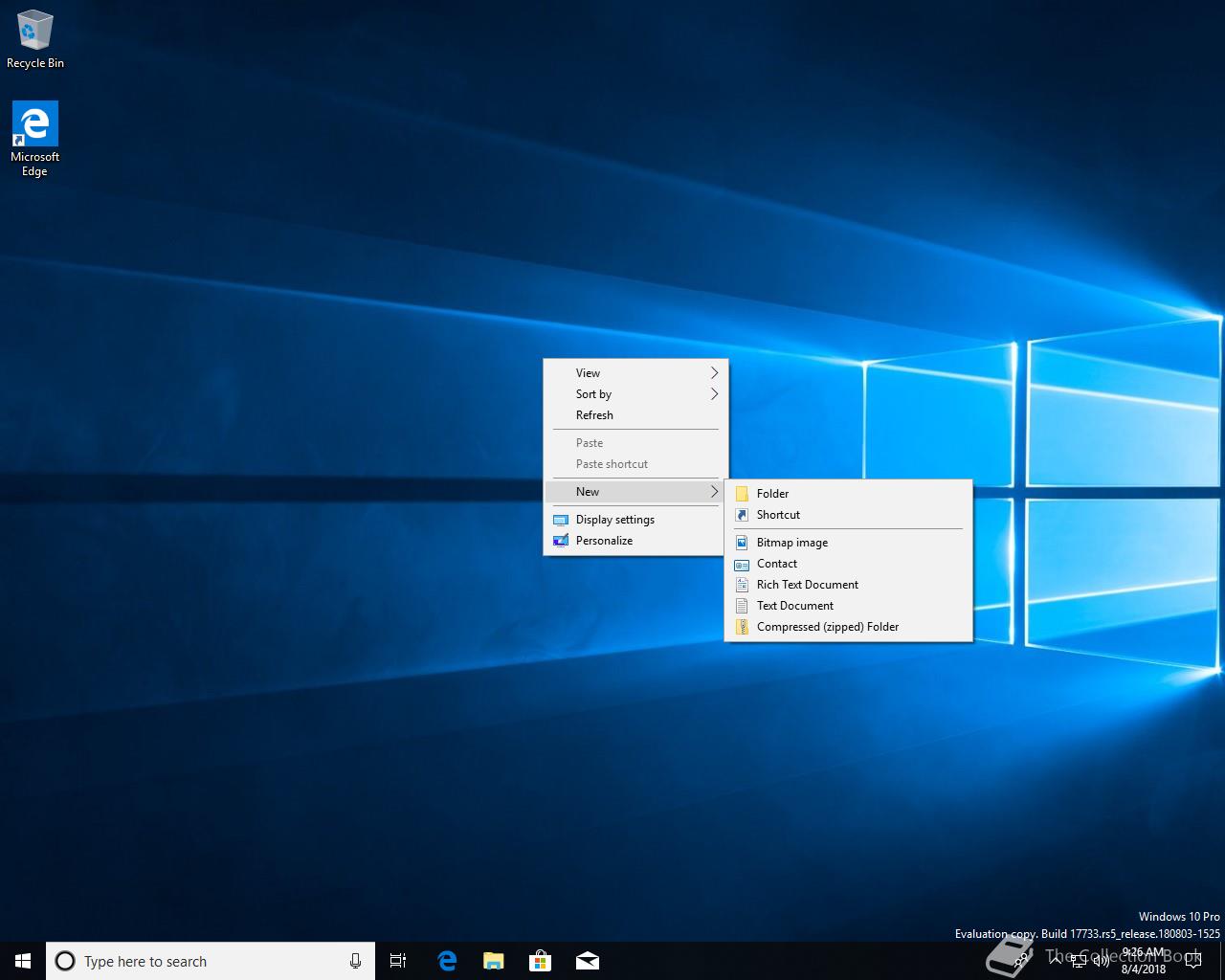Open the Recycle Bin desktop icon
The image size is (1225, 980).
pyautogui.click(x=35, y=40)
